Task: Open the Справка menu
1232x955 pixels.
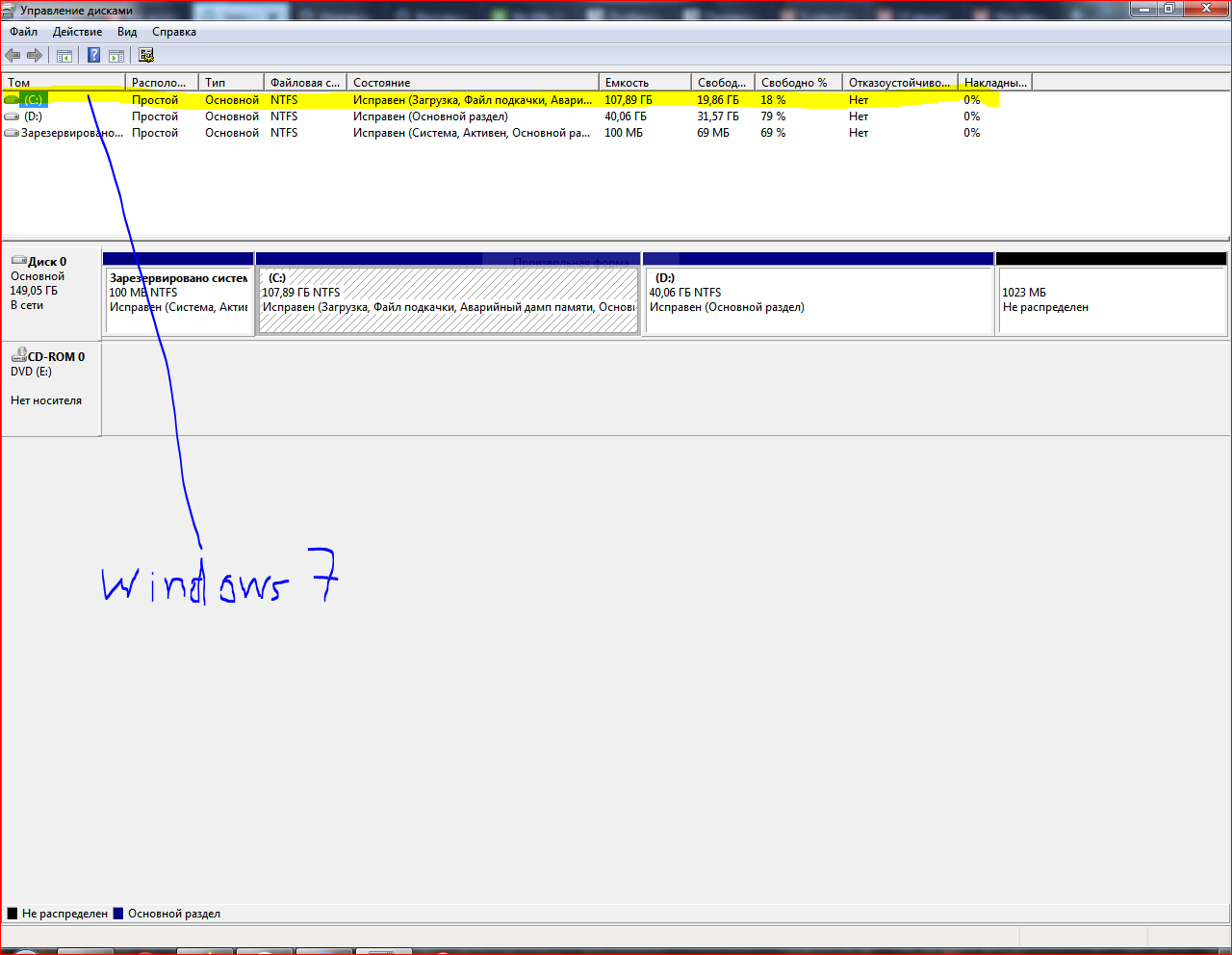Action: click(174, 32)
